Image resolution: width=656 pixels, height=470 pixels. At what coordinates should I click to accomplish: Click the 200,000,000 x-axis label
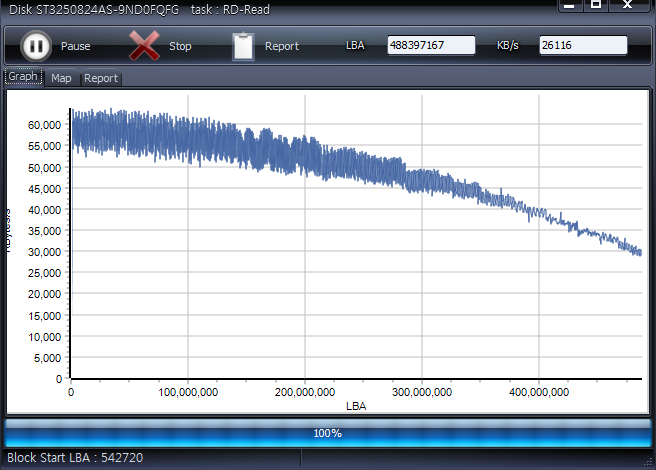click(305, 392)
